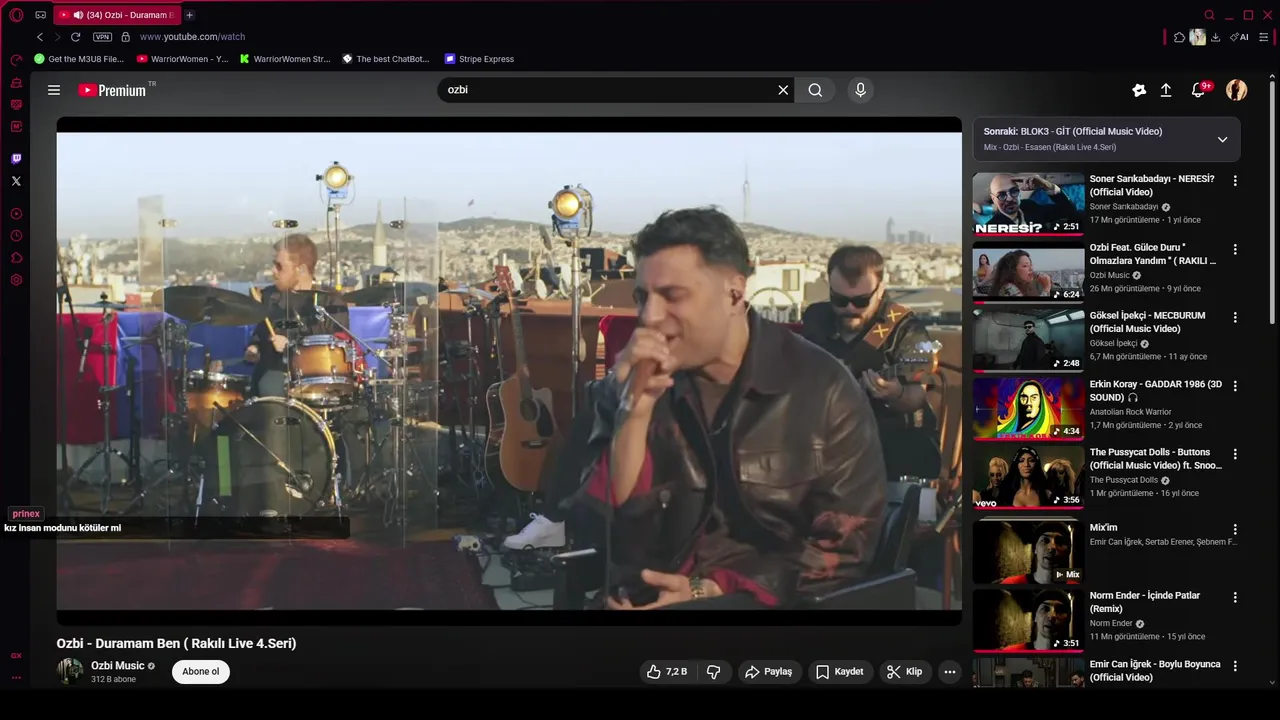Viewport: 1280px width, 720px height.
Task: Share the video via 'Paylaş'
Action: pyautogui.click(x=769, y=672)
